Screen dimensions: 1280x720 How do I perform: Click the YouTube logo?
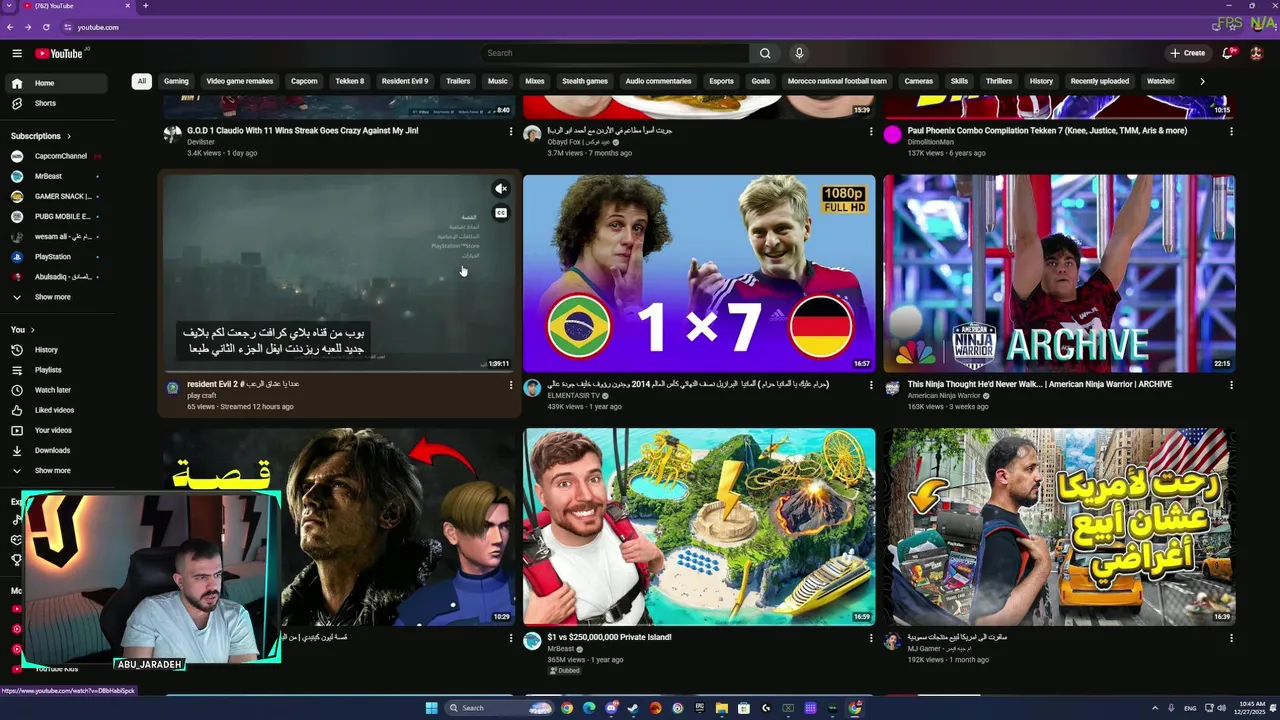[x=59, y=53]
